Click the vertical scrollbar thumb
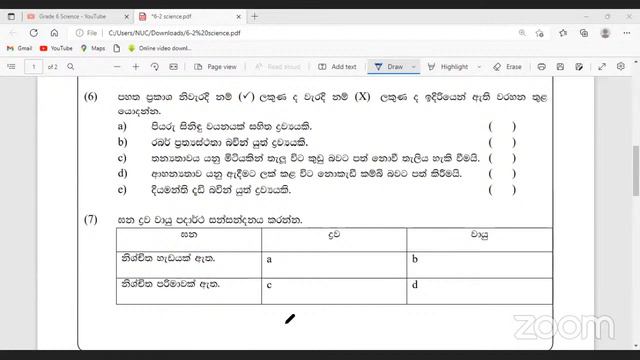This screenshot has width=640, height=360. coord(636,171)
